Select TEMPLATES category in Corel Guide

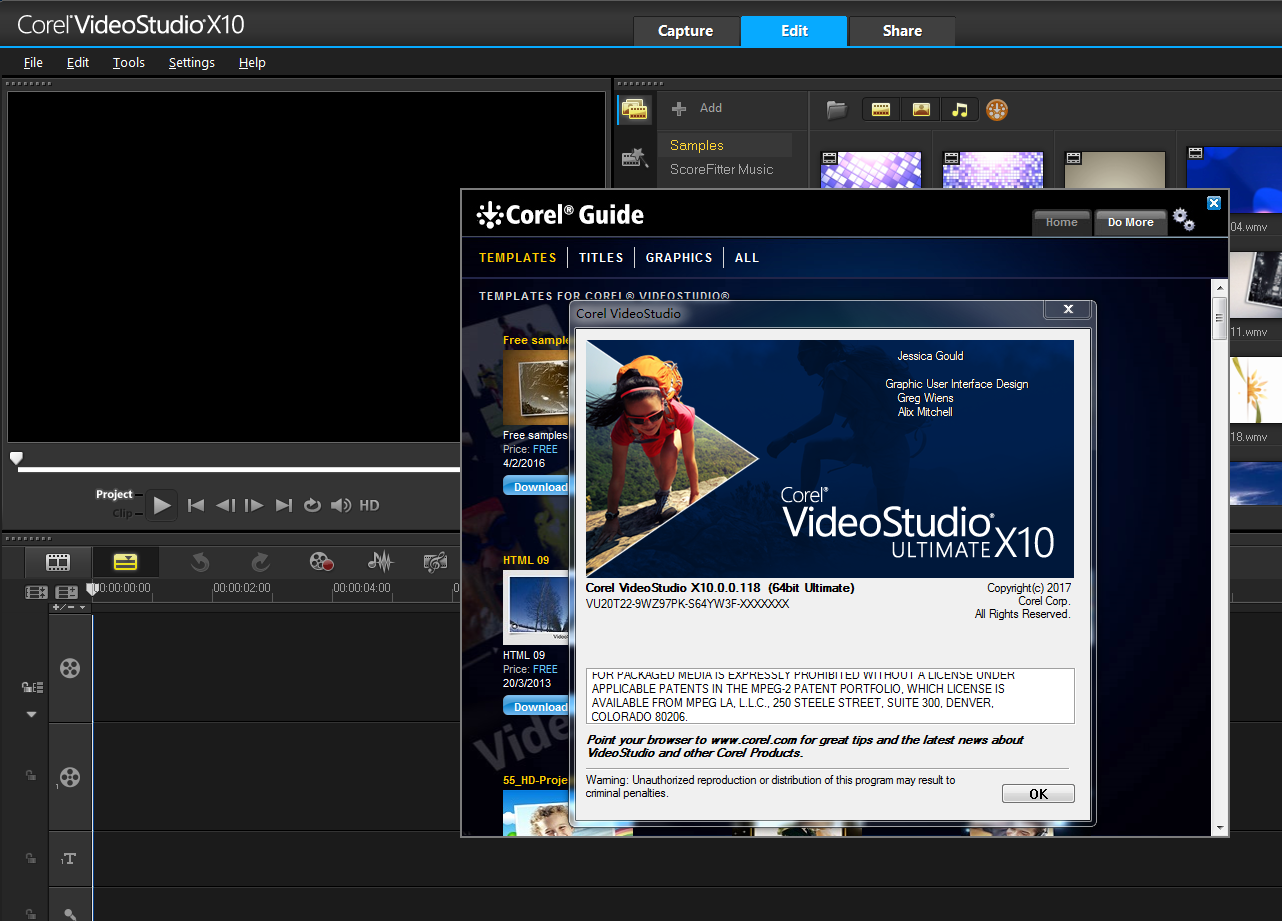click(518, 258)
